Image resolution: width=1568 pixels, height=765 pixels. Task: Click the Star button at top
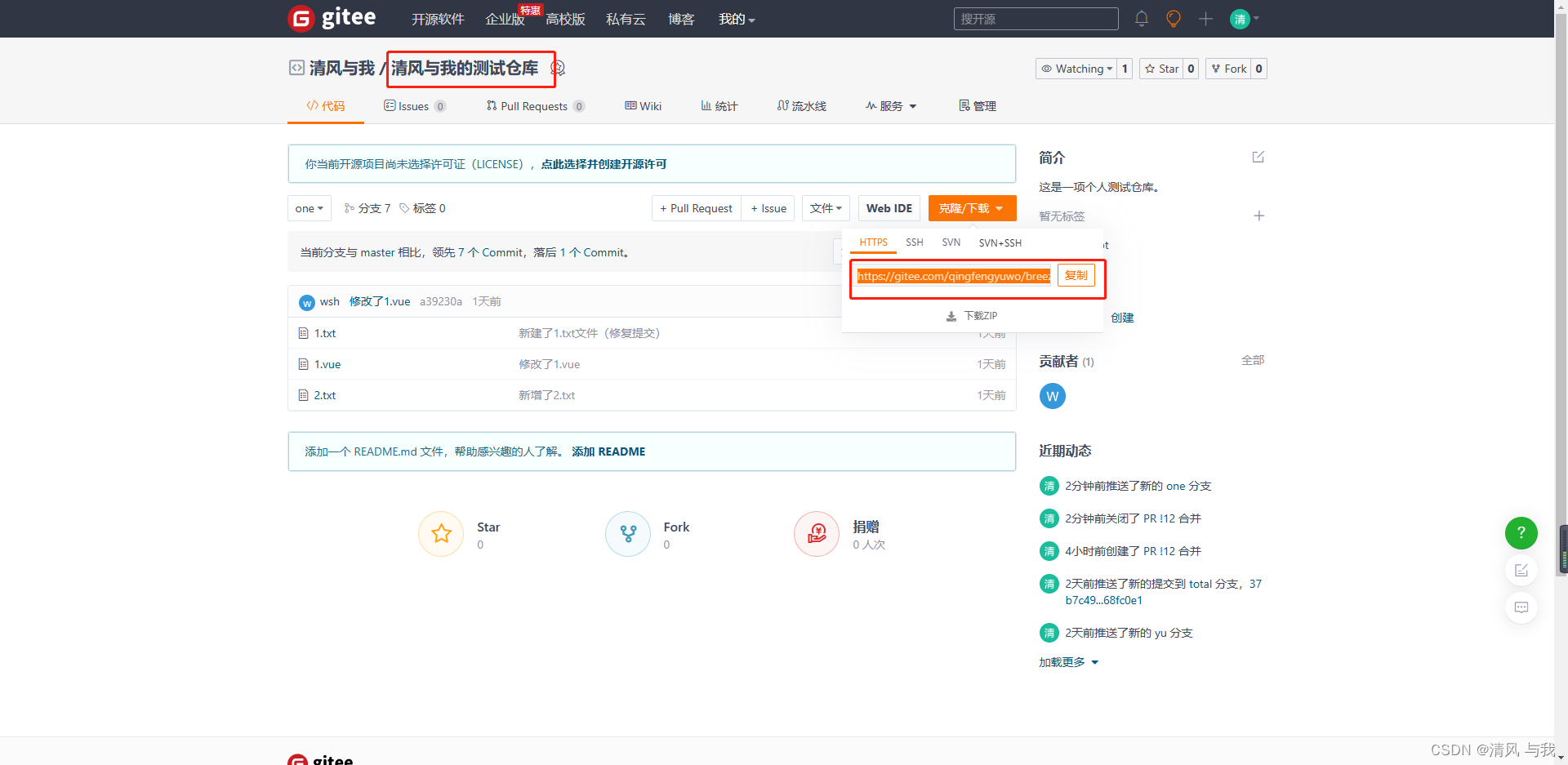(x=1161, y=69)
